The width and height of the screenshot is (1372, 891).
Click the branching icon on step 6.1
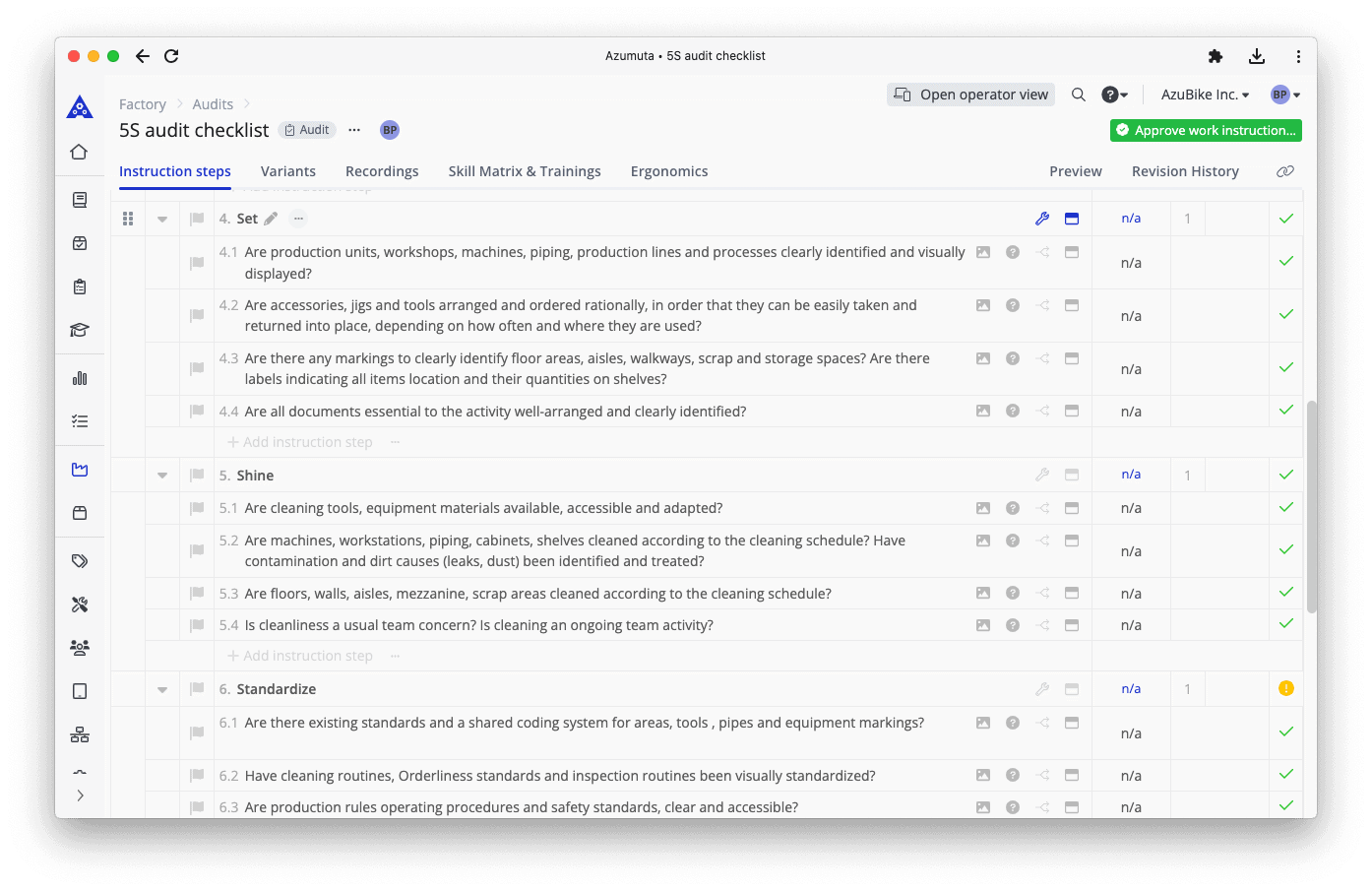[x=1042, y=722]
